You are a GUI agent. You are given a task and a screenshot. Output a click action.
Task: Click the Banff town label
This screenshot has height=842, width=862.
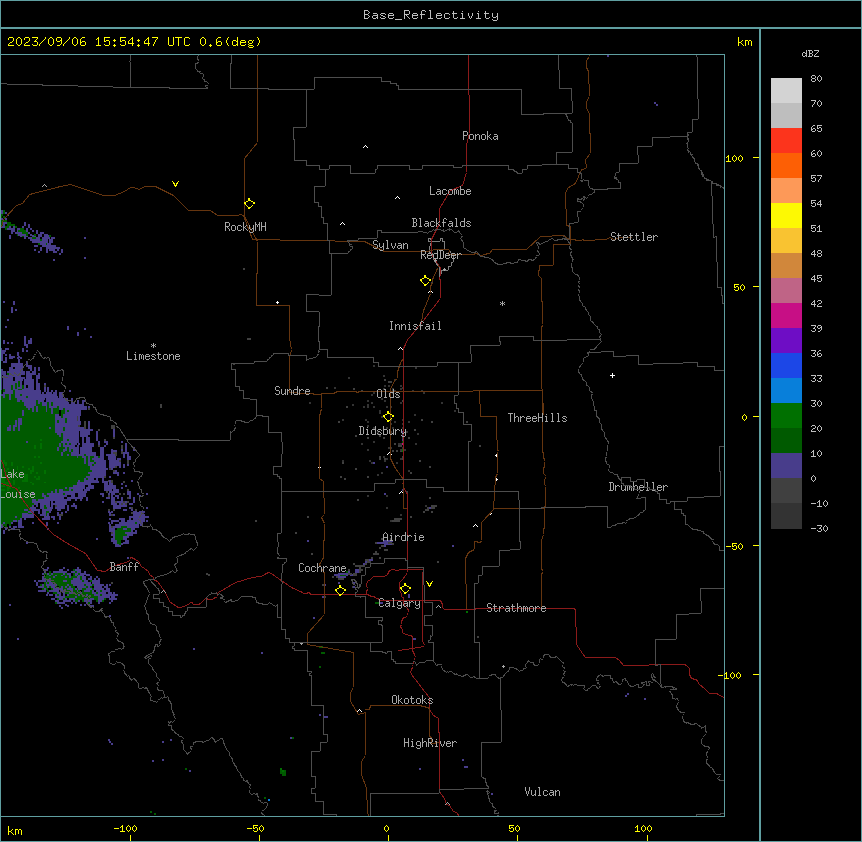[x=124, y=567]
